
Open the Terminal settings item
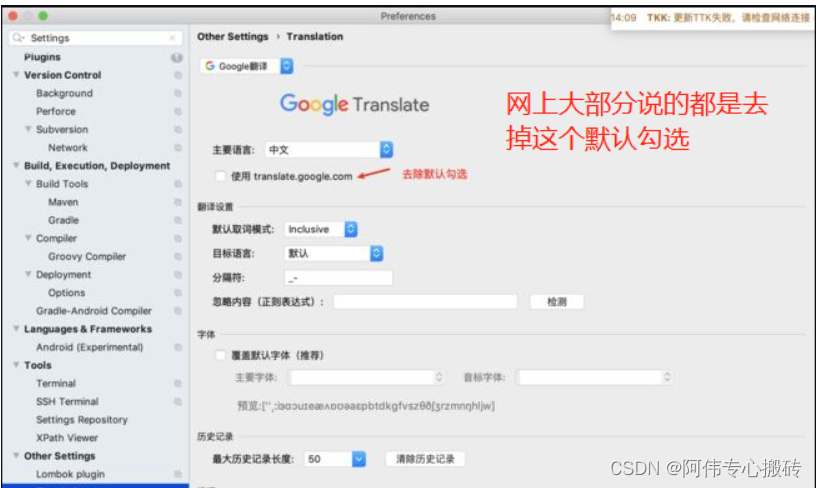click(56, 383)
